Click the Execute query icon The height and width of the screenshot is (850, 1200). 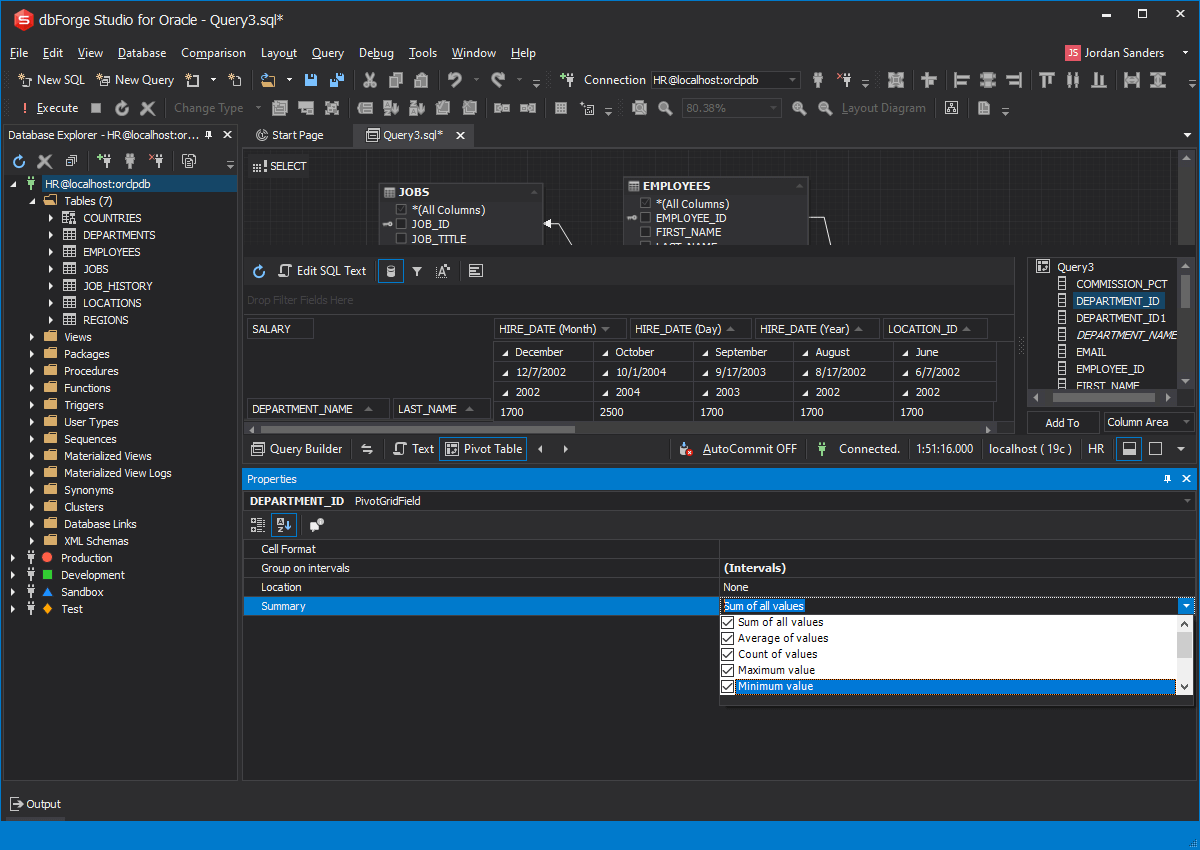coord(25,107)
